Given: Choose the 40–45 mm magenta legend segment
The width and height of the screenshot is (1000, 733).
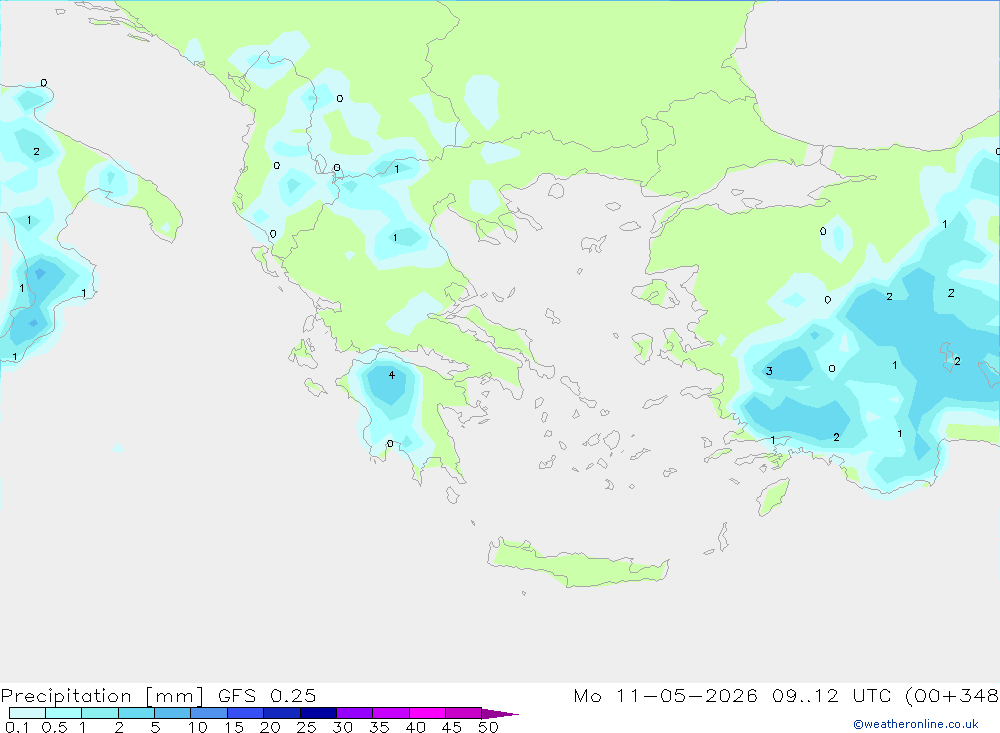Looking at the screenshot, I should pyautogui.click(x=427, y=713).
